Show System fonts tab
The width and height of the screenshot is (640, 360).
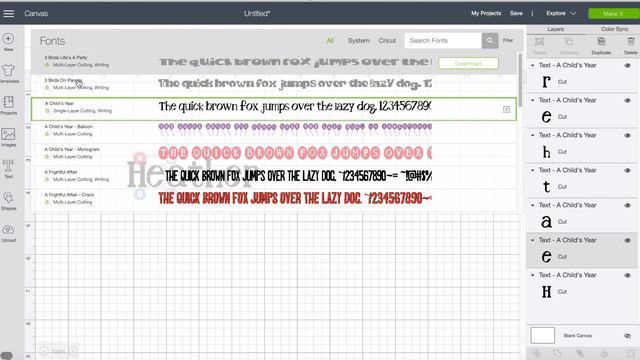pos(358,40)
